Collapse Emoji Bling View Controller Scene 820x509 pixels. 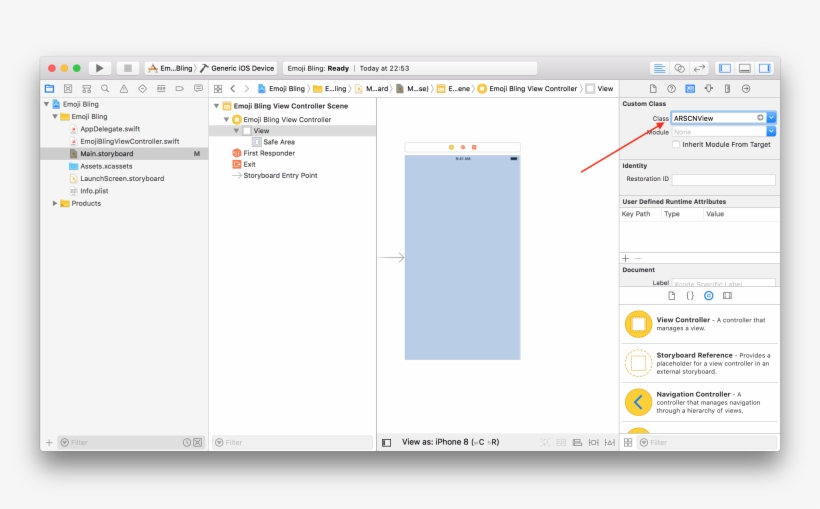coord(217,106)
